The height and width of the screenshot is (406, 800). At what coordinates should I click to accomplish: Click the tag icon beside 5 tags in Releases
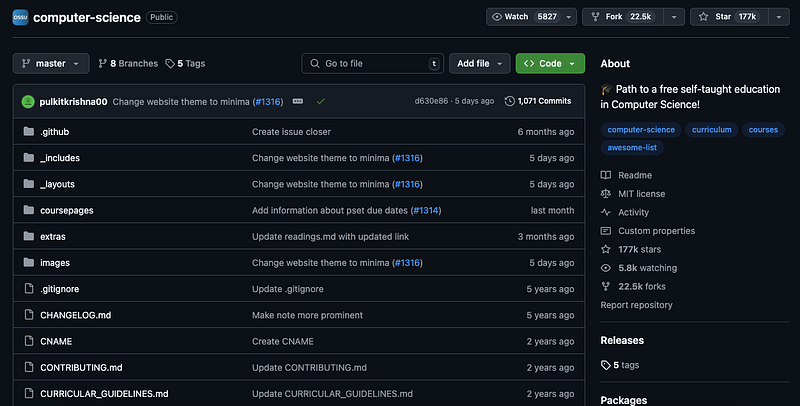point(606,365)
